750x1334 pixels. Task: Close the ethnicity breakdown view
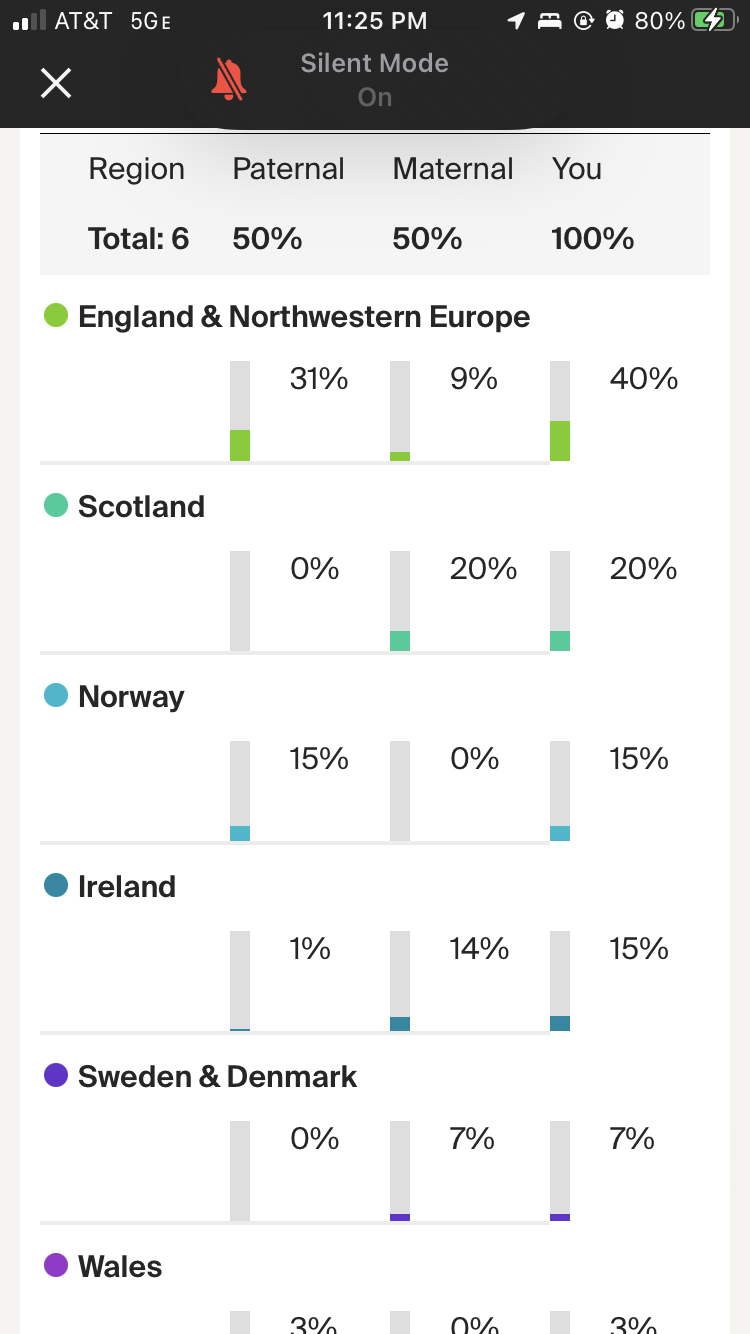56,82
